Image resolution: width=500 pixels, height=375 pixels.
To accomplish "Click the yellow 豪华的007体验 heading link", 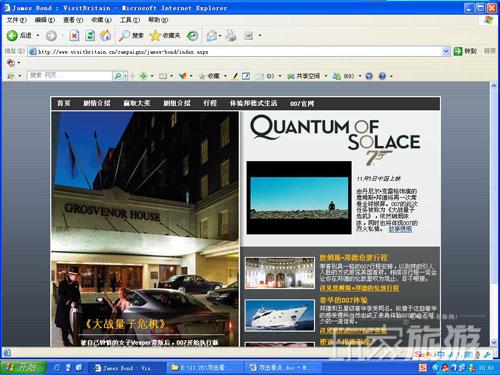I will [343, 300].
